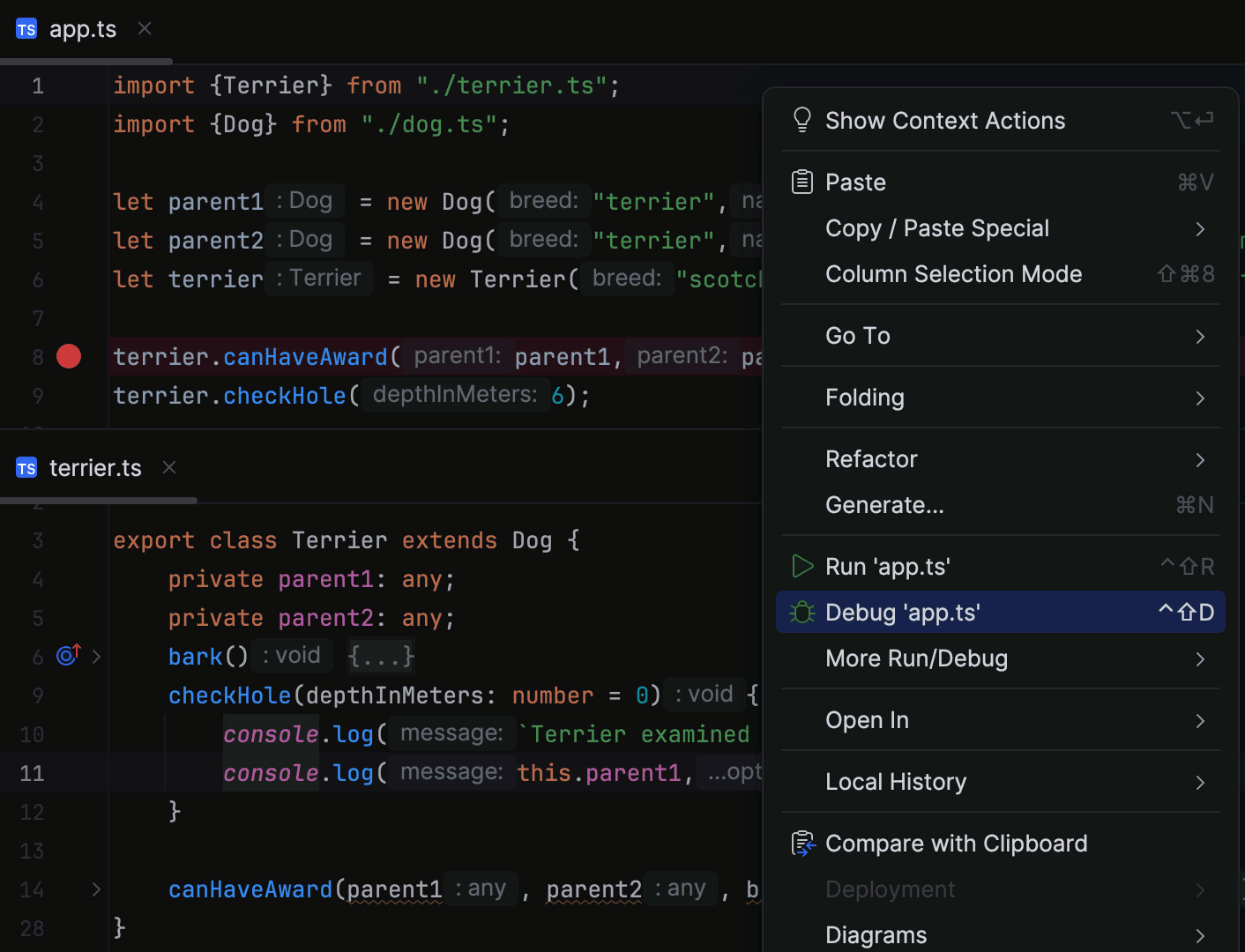Image resolution: width=1245 pixels, height=952 pixels.
Task: Open the Go To submenu
Action: point(857,336)
